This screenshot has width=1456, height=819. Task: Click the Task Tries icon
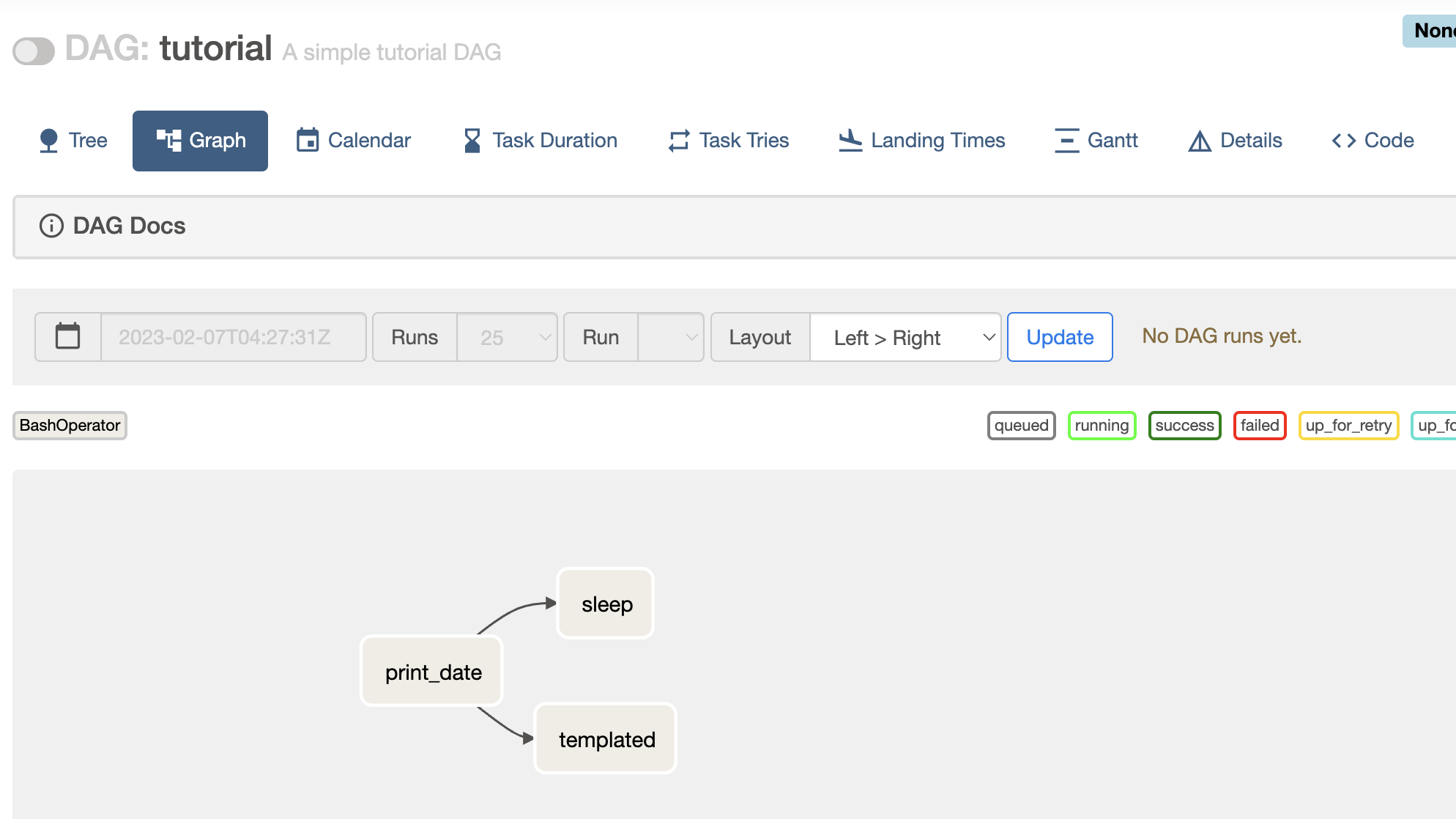[680, 139]
